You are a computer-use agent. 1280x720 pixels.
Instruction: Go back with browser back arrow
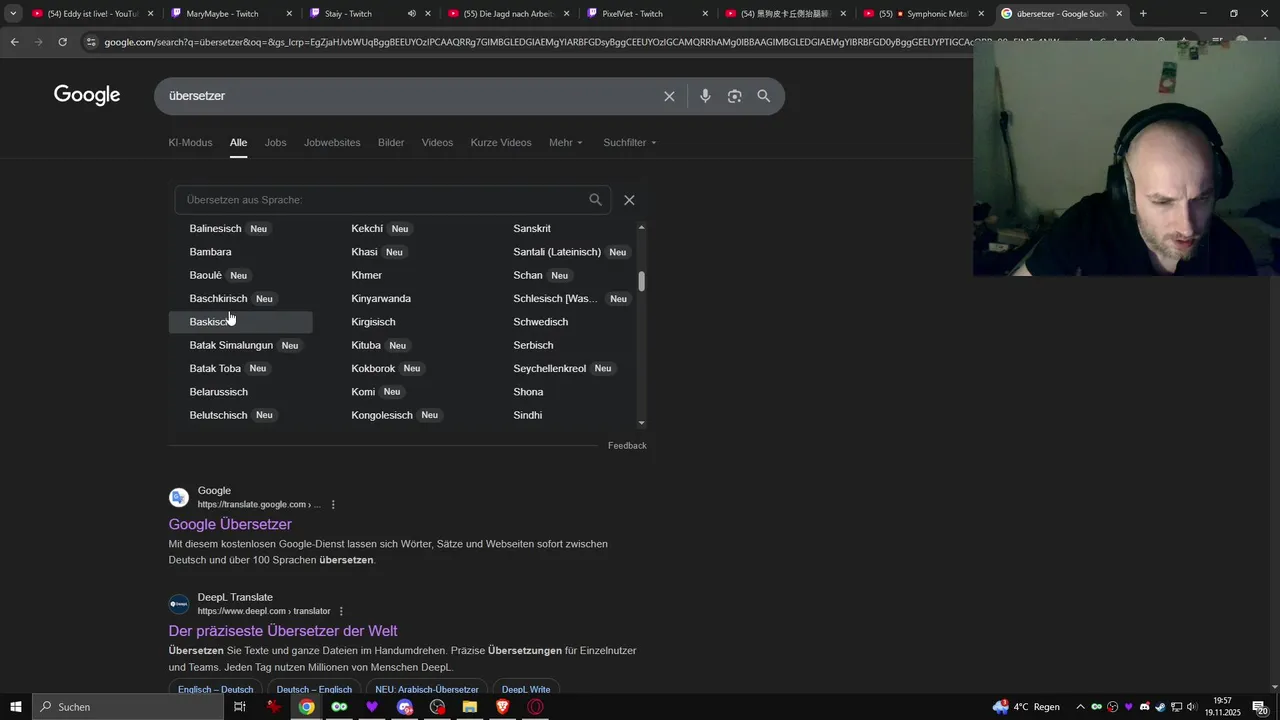14,42
